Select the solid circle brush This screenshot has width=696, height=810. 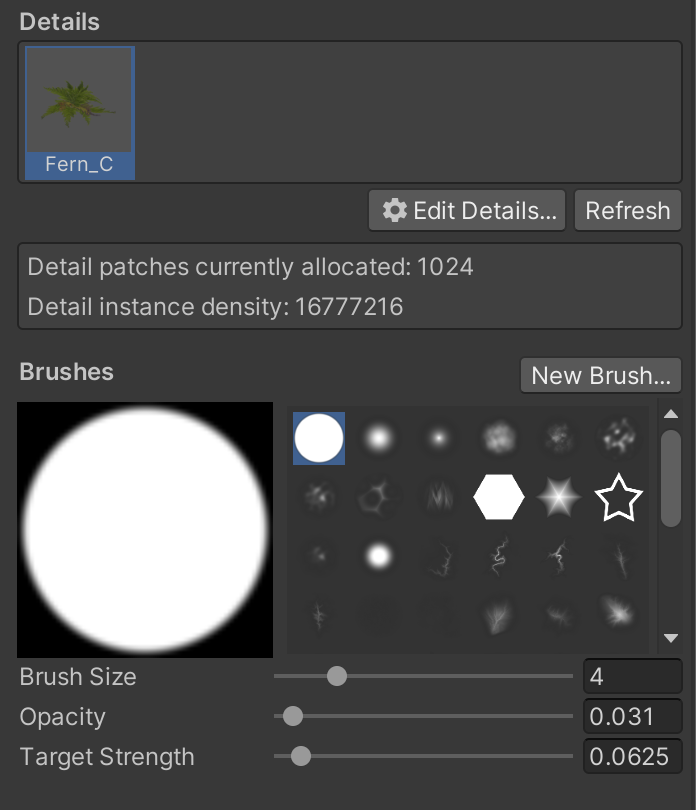click(319, 439)
